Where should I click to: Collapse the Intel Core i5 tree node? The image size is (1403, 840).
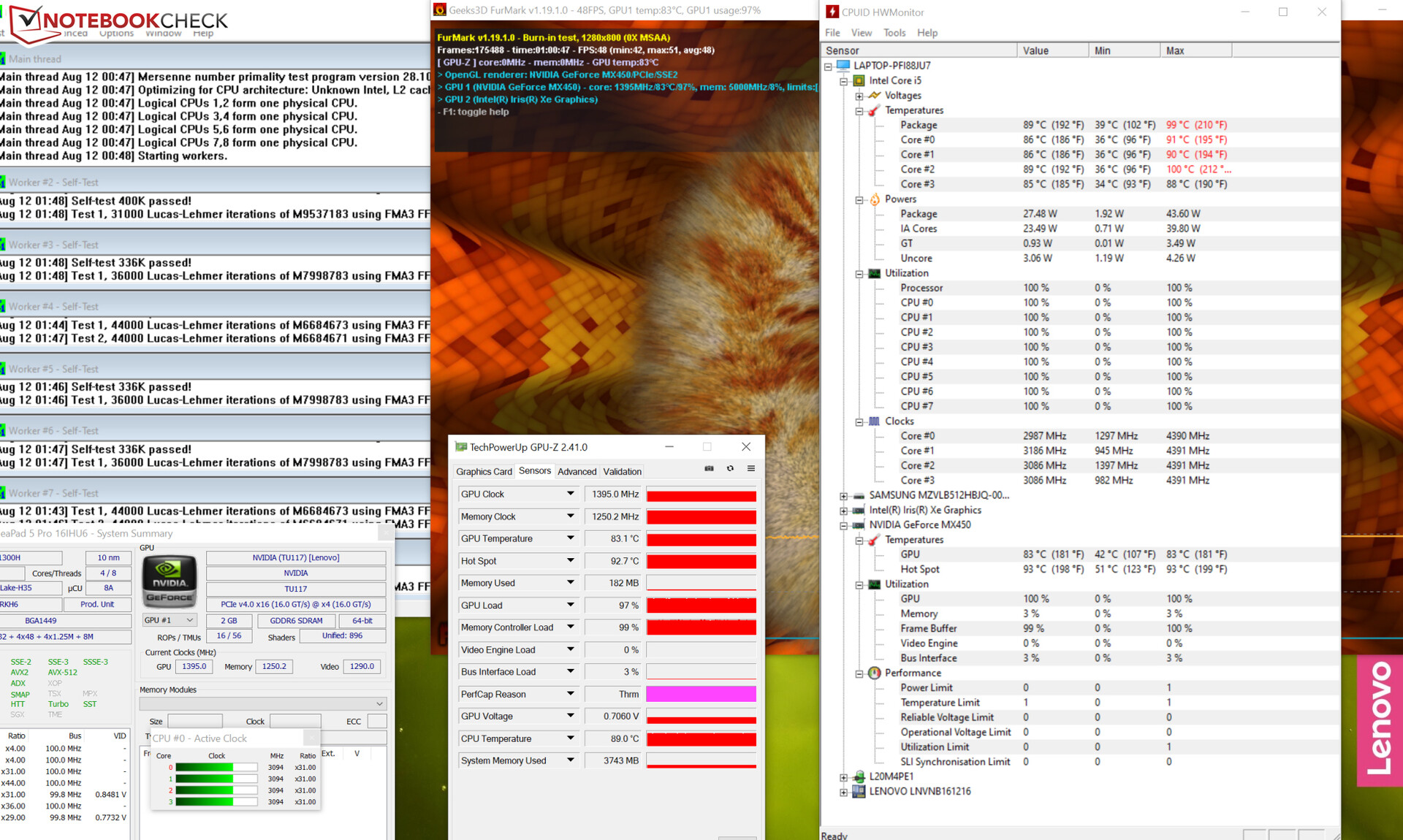point(844,81)
